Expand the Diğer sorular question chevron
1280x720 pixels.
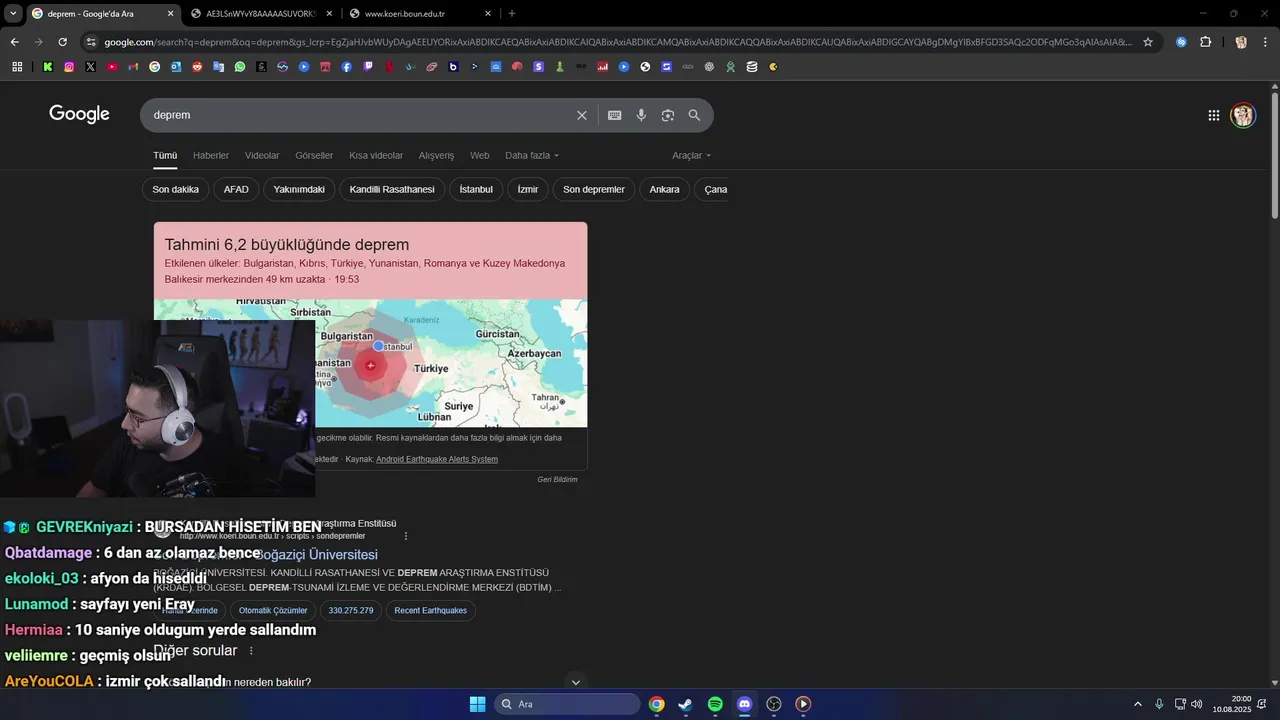coord(575,682)
